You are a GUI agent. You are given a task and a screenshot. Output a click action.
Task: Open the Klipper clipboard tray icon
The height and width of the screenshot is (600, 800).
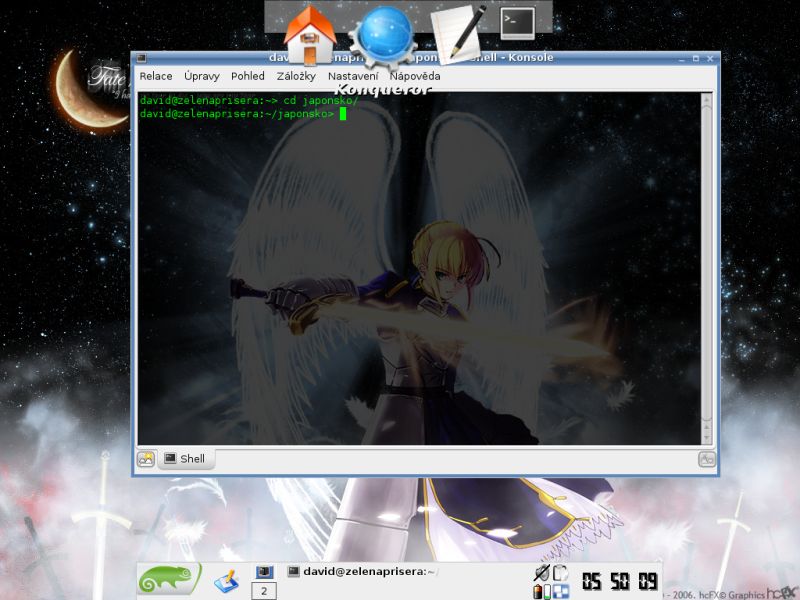tap(561, 572)
